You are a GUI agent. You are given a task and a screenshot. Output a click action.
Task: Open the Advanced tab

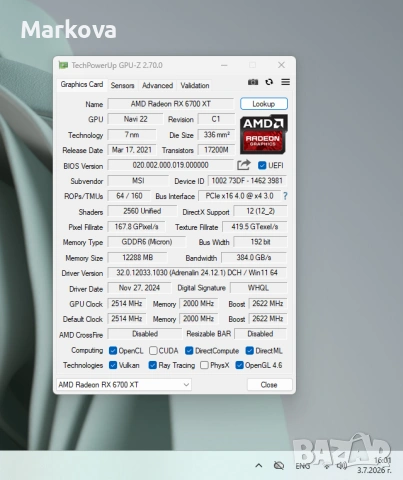(157, 85)
